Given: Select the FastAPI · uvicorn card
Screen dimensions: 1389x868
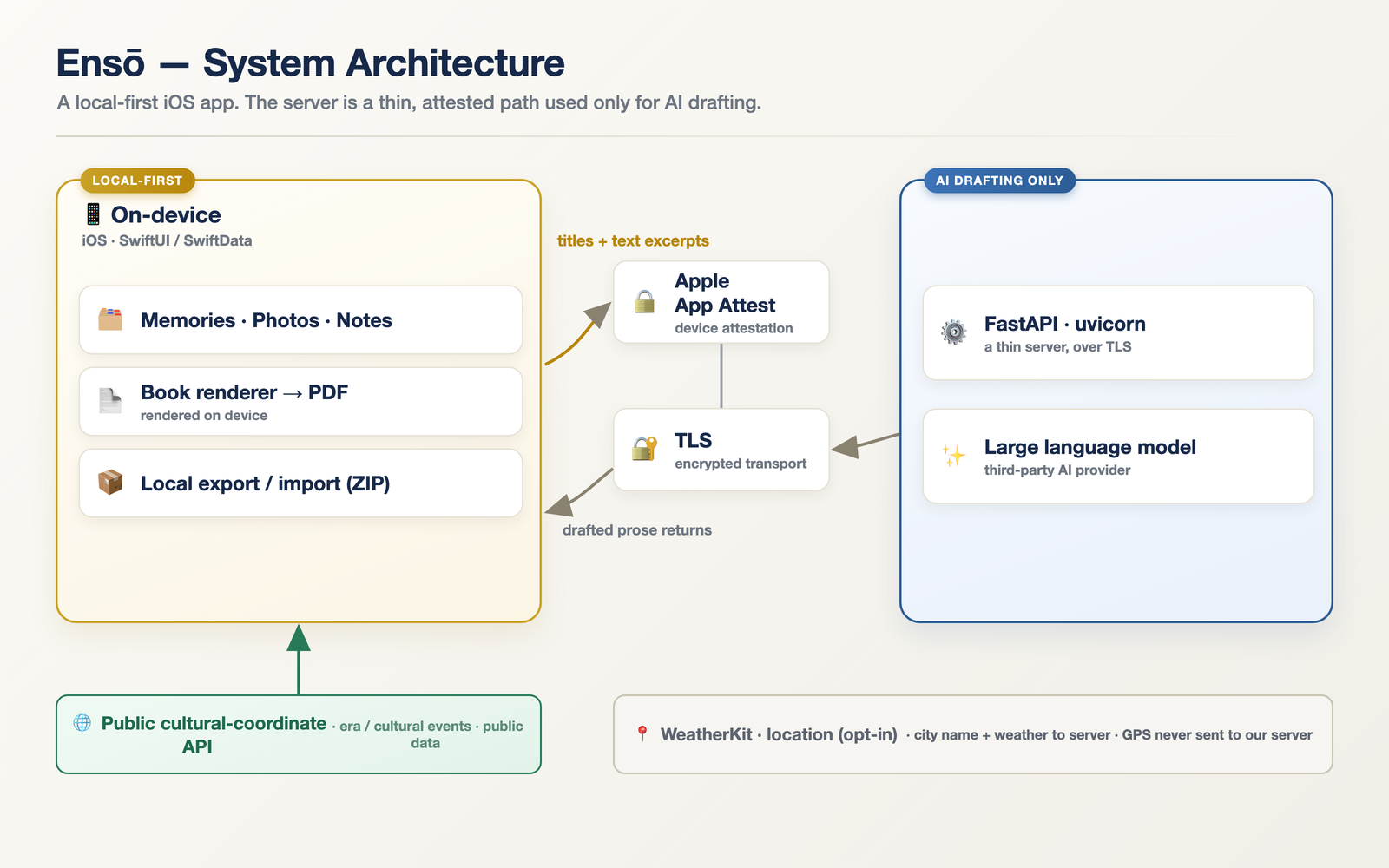Looking at the screenshot, I should 1118,332.
